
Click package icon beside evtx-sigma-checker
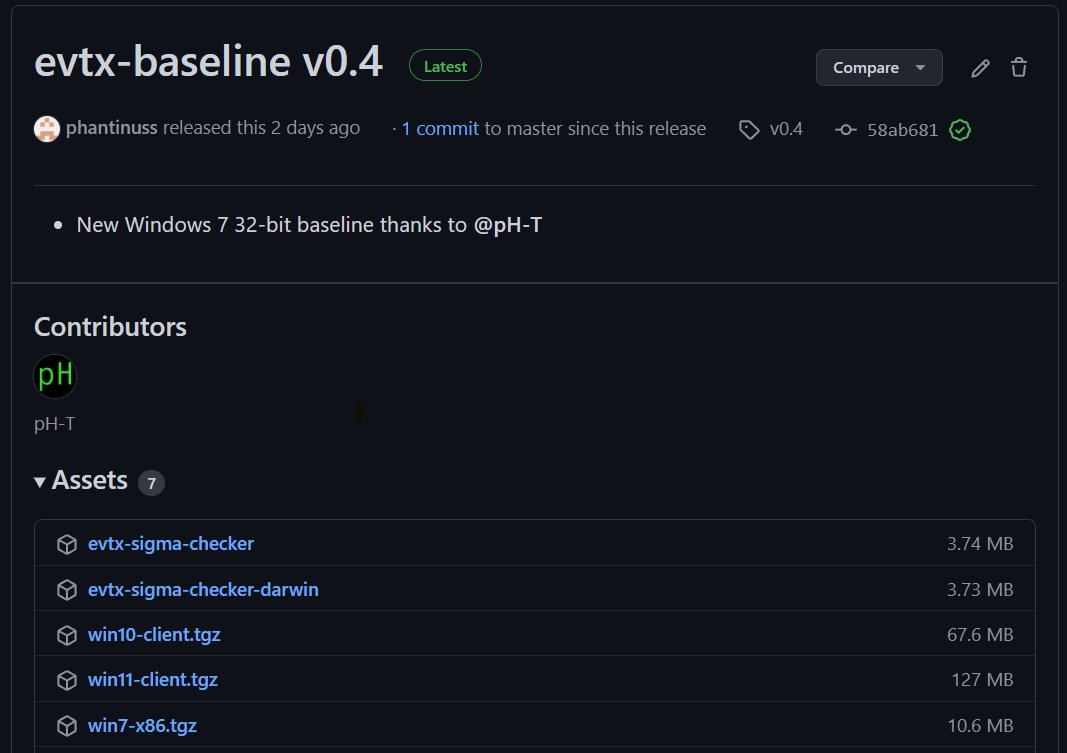[67, 544]
